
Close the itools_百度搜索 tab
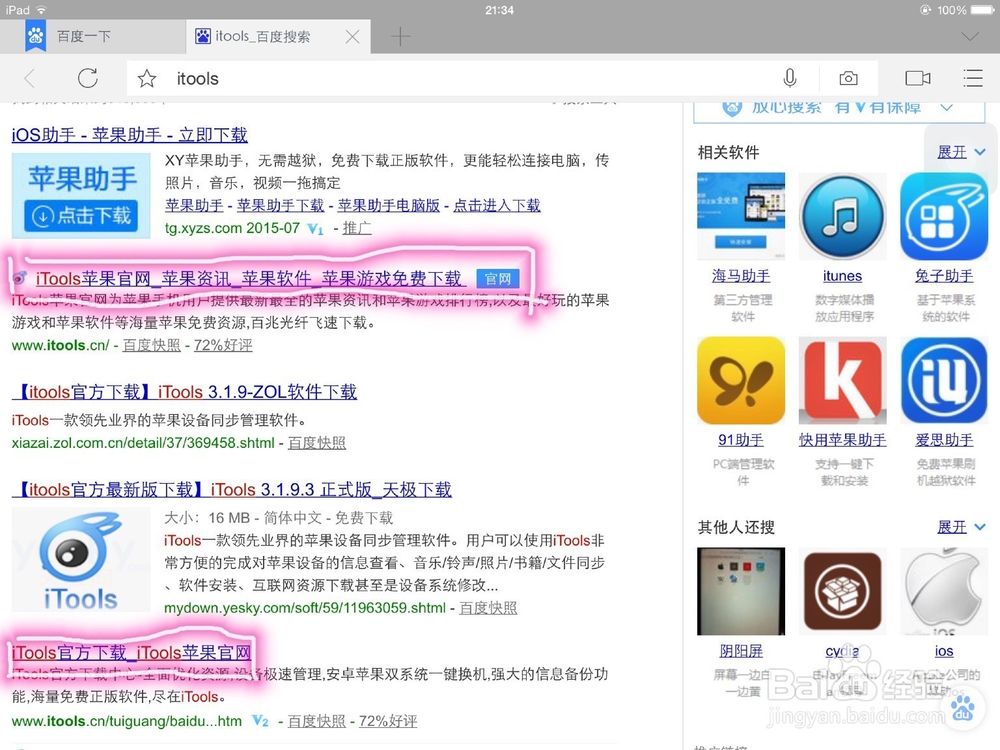pos(352,37)
